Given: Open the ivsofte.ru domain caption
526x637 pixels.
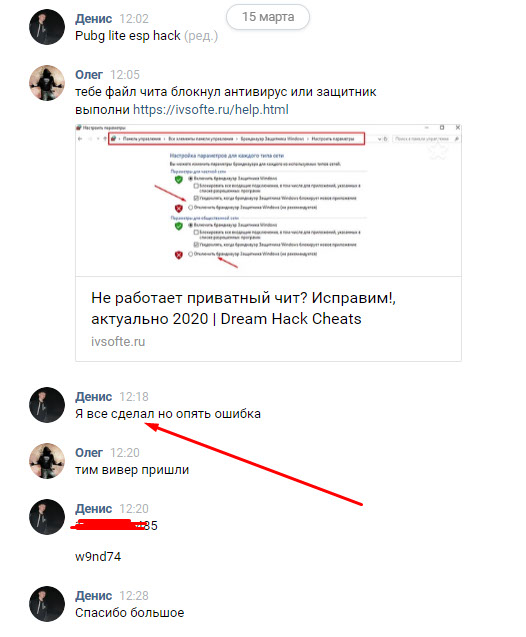Looking at the screenshot, I should (x=118, y=342).
